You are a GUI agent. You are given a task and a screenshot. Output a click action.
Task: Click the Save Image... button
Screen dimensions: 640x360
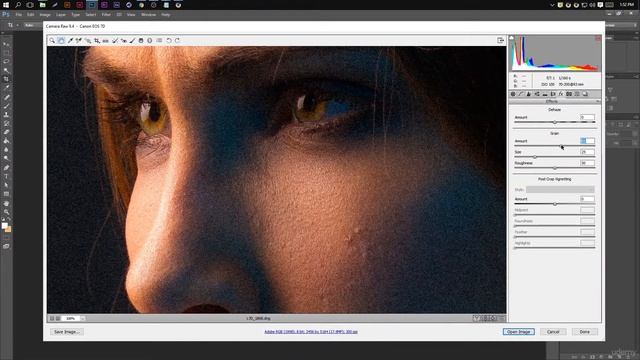[x=67, y=332]
